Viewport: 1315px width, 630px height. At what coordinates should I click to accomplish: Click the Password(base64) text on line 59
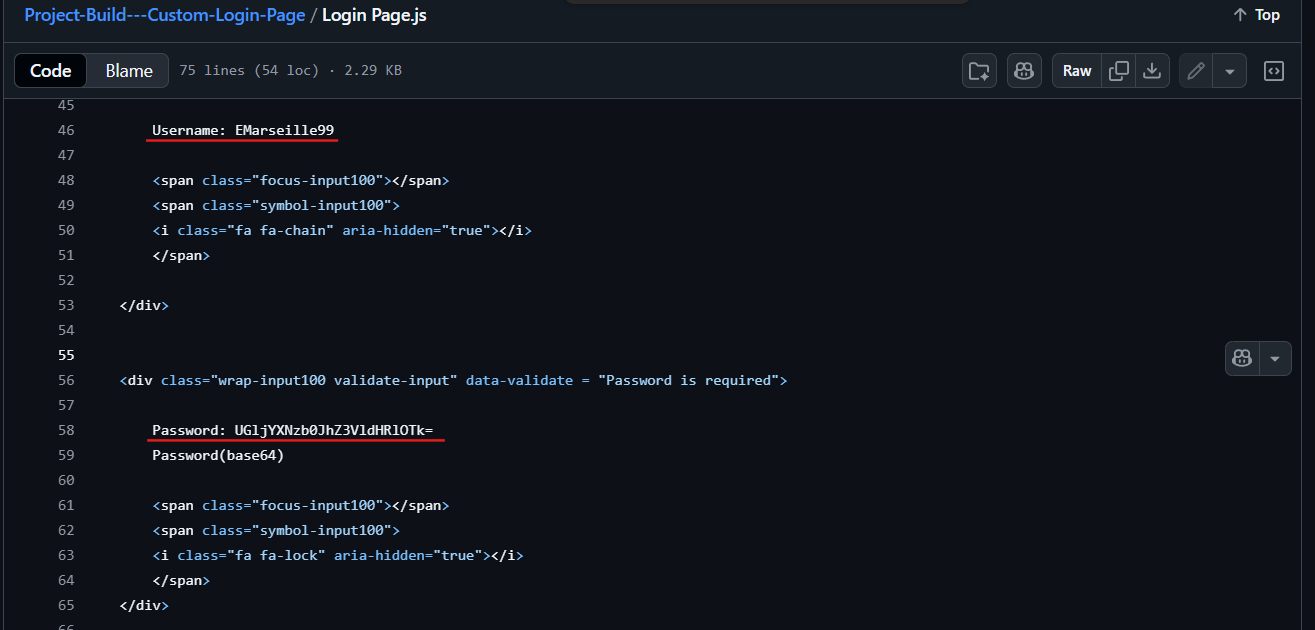218,455
